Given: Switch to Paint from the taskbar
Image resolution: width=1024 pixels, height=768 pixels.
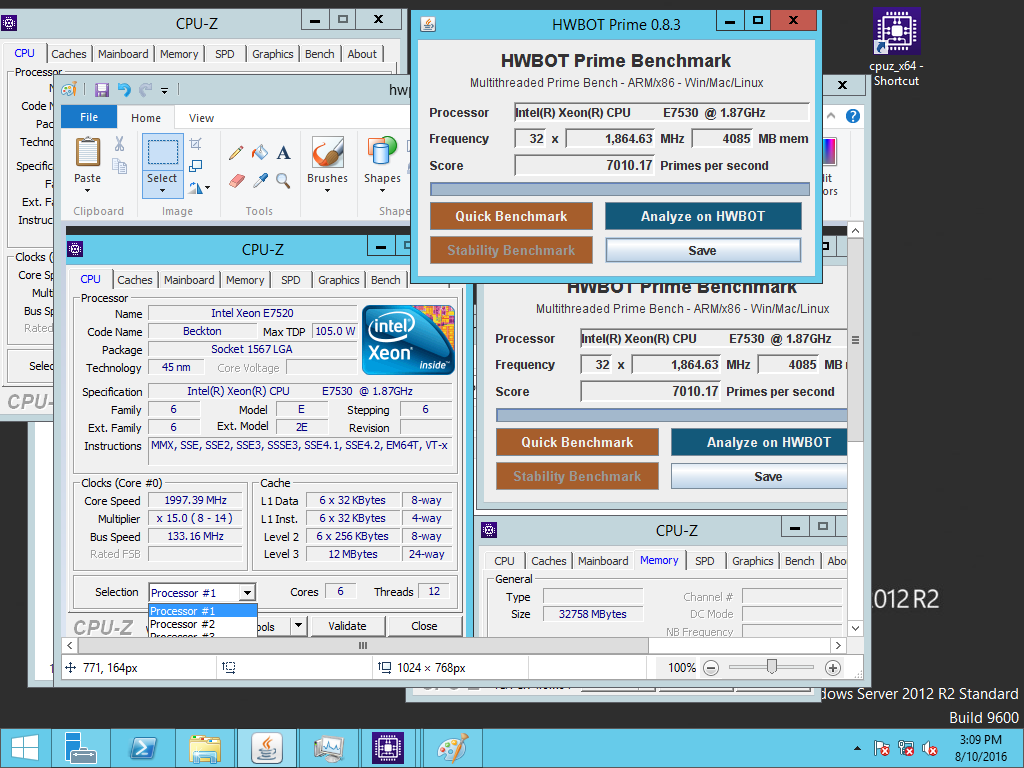Looking at the screenshot, I should pyautogui.click(x=453, y=748).
